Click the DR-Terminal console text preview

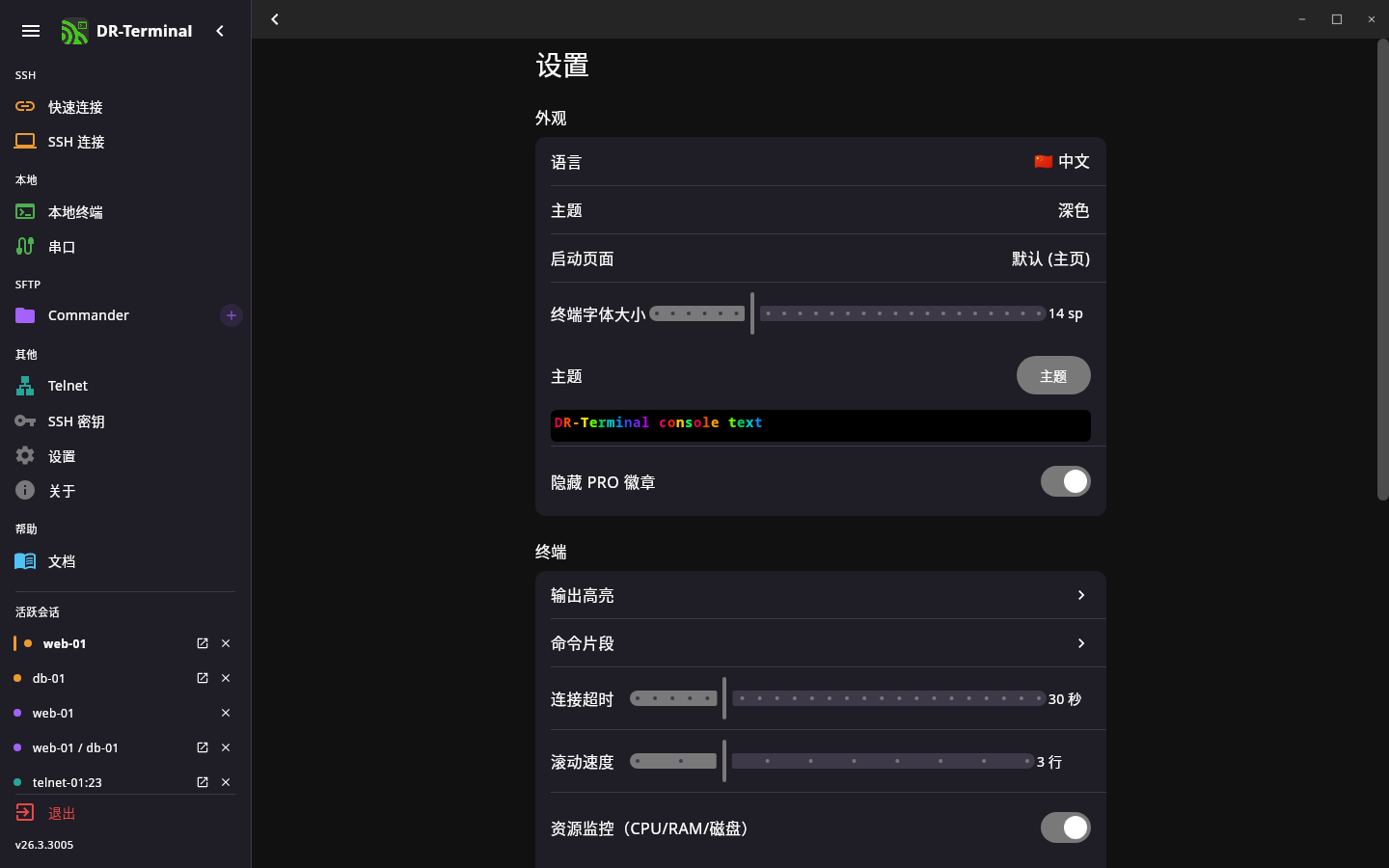coord(821,425)
